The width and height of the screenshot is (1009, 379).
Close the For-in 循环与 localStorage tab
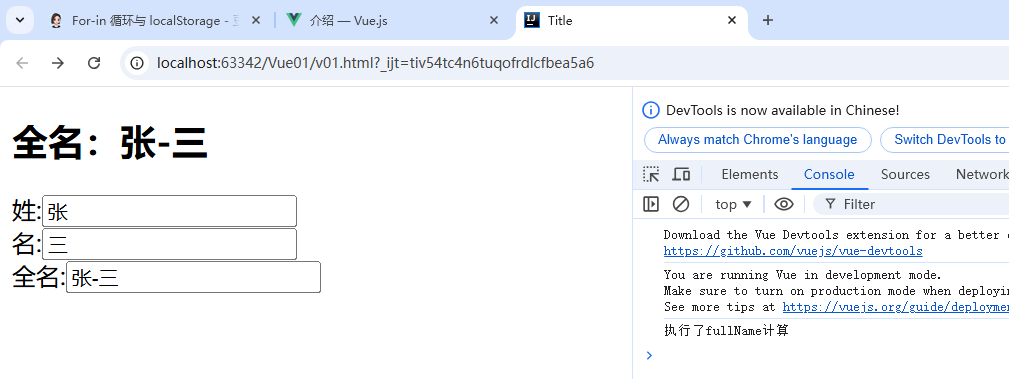pos(255,21)
